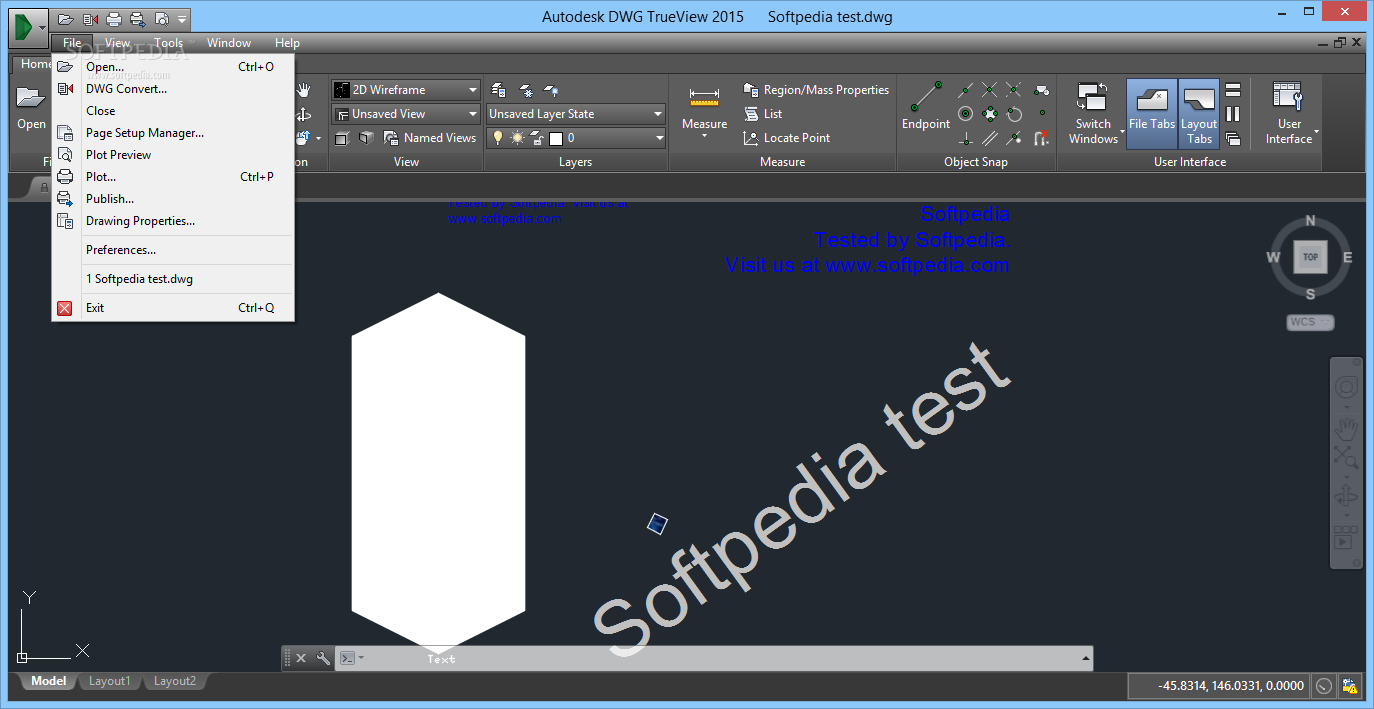The width and height of the screenshot is (1374, 709).
Task: Click the Node object snap icon
Action: coord(1042,114)
